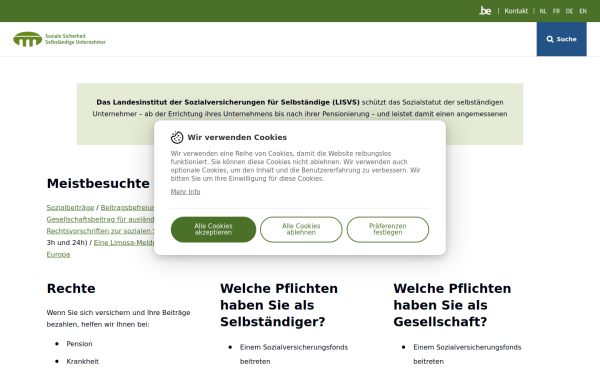This screenshot has height=375, width=600.
Task: Click the Pension list item
Action: tap(79, 344)
